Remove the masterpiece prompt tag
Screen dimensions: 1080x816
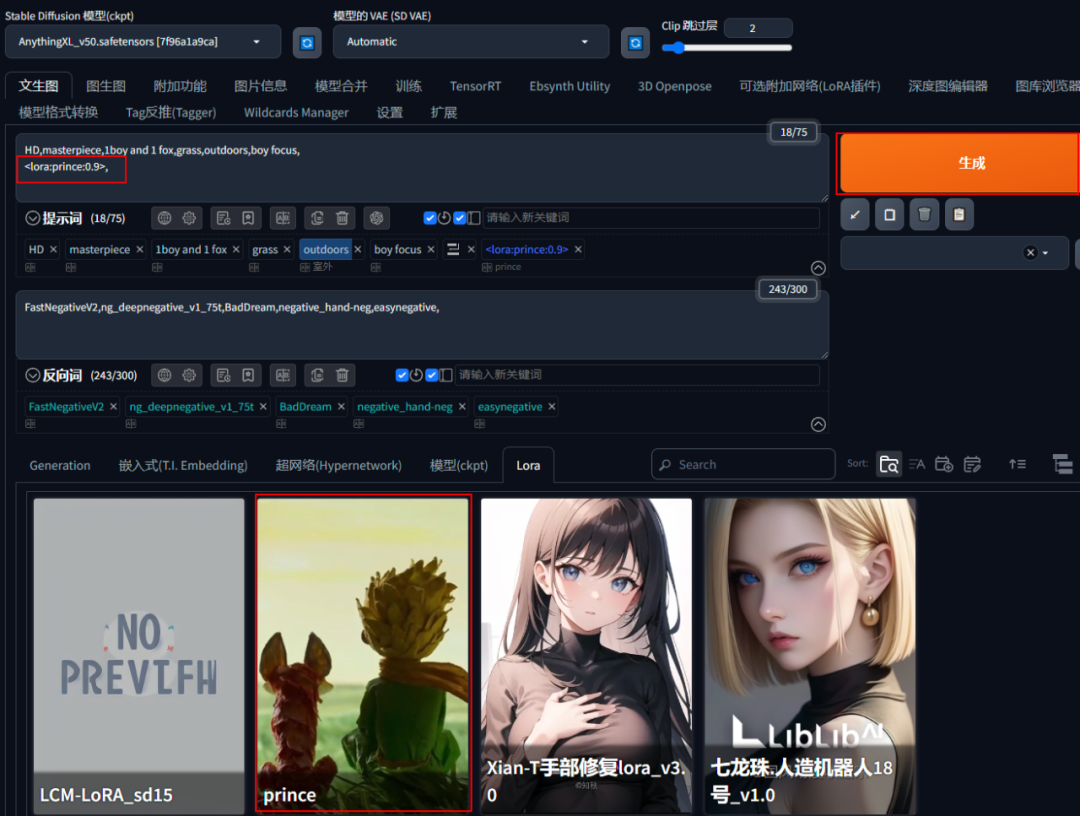point(139,249)
